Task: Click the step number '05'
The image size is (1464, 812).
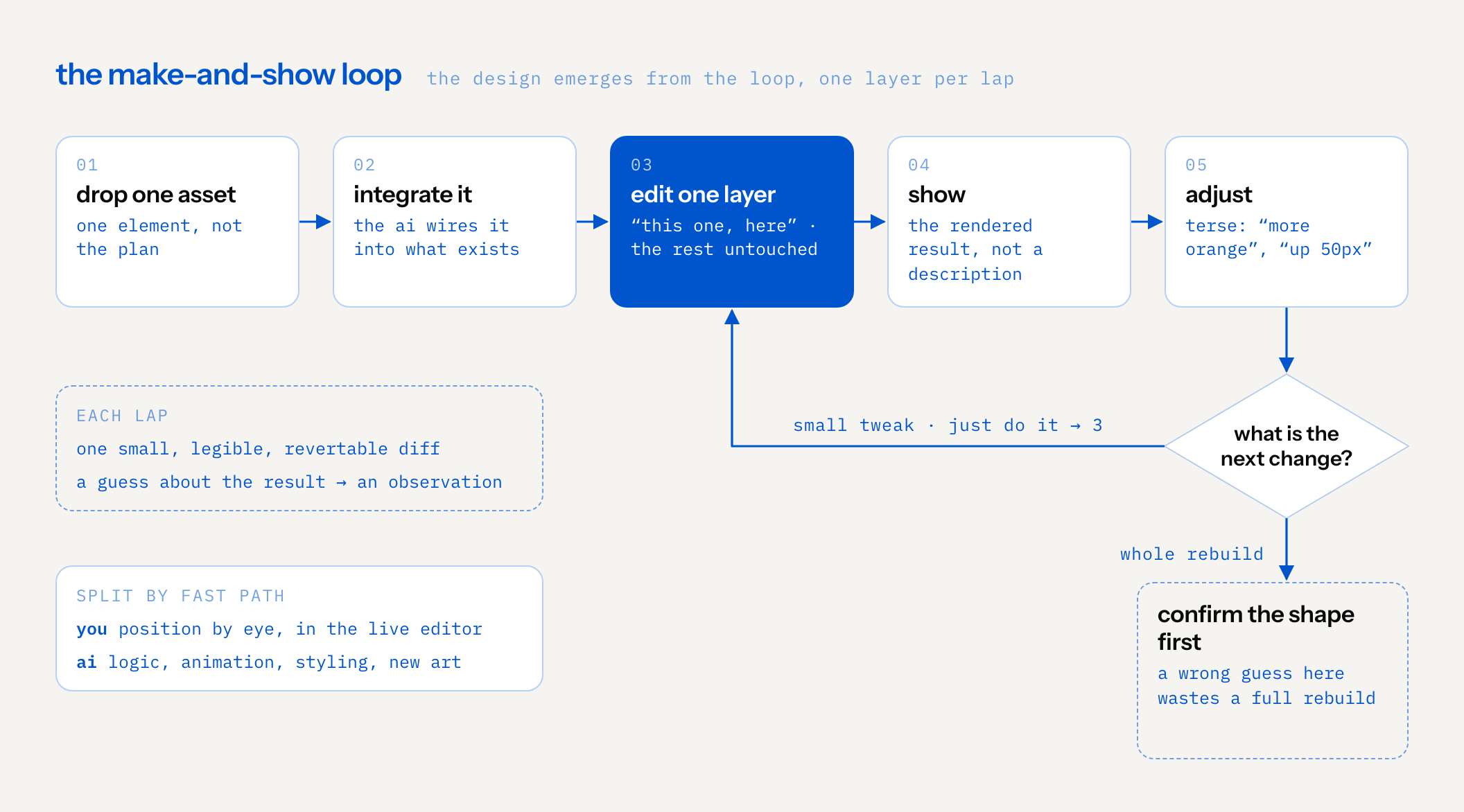Action: (x=1196, y=165)
